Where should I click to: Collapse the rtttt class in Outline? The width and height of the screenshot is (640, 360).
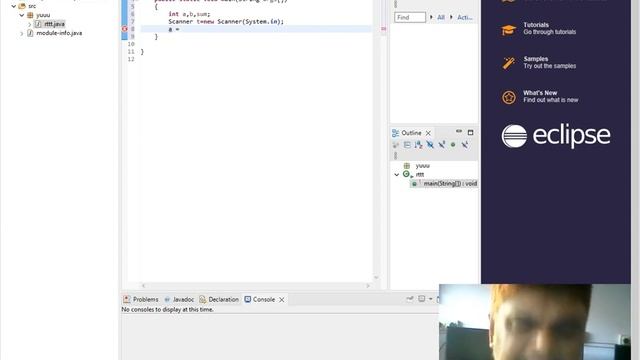(x=396, y=175)
